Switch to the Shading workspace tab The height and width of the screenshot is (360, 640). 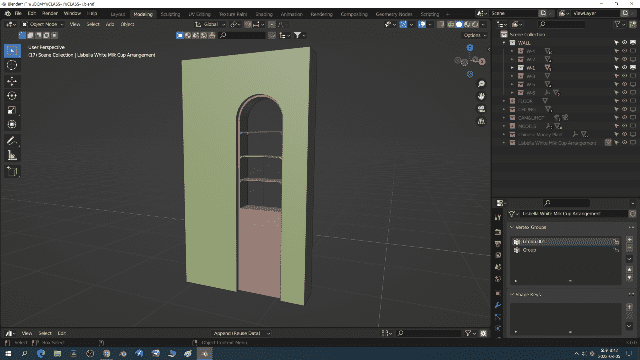click(x=264, y=14)
